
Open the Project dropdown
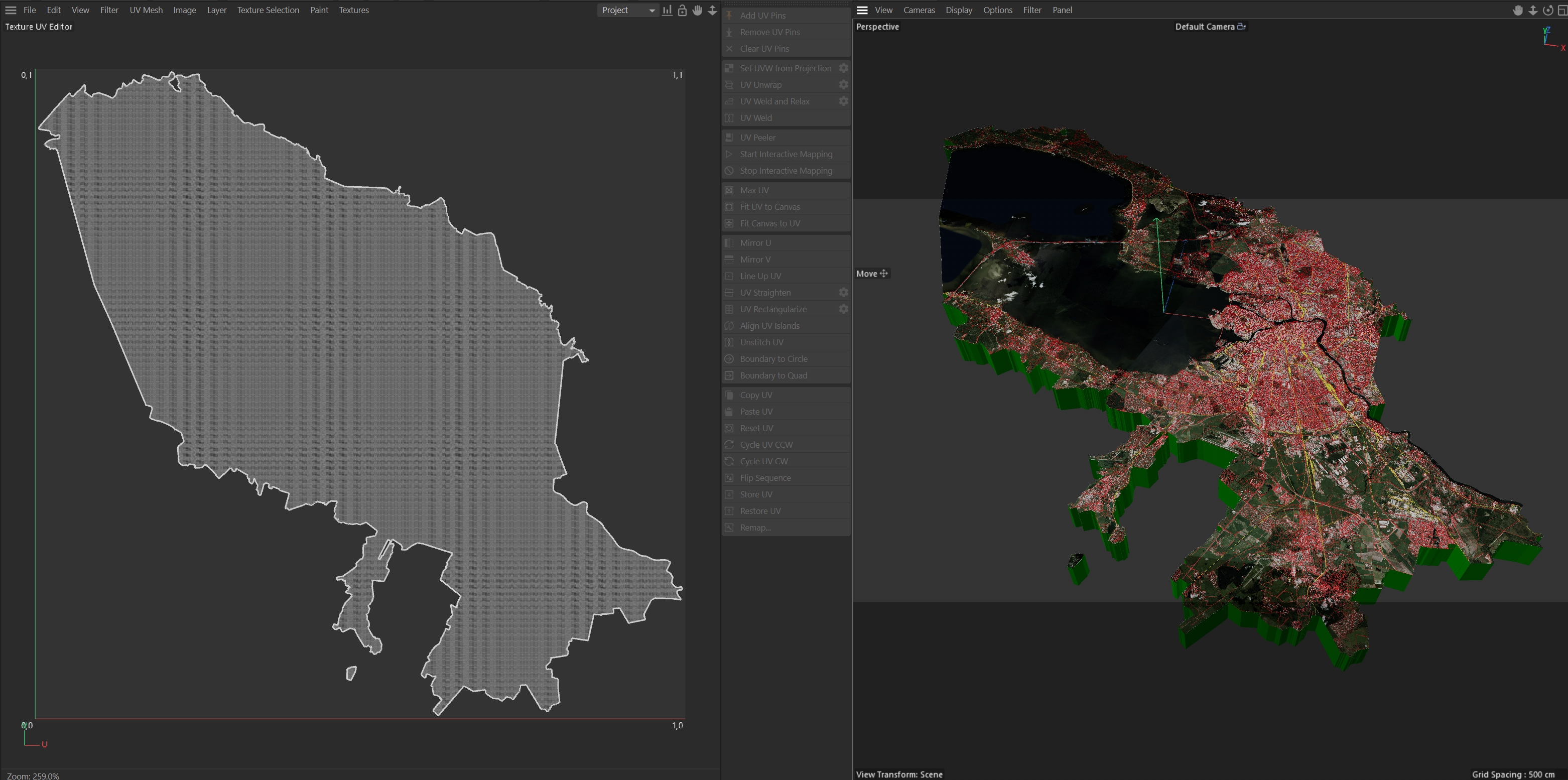pyautogui.click(x=627, y=11)
